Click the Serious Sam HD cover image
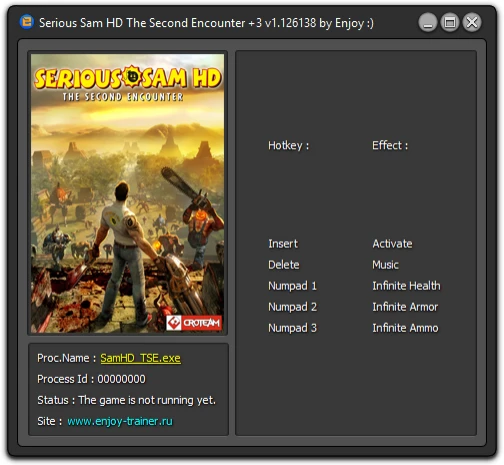The height and width of the screenshot is (465, 504). [x=128, y=193]
